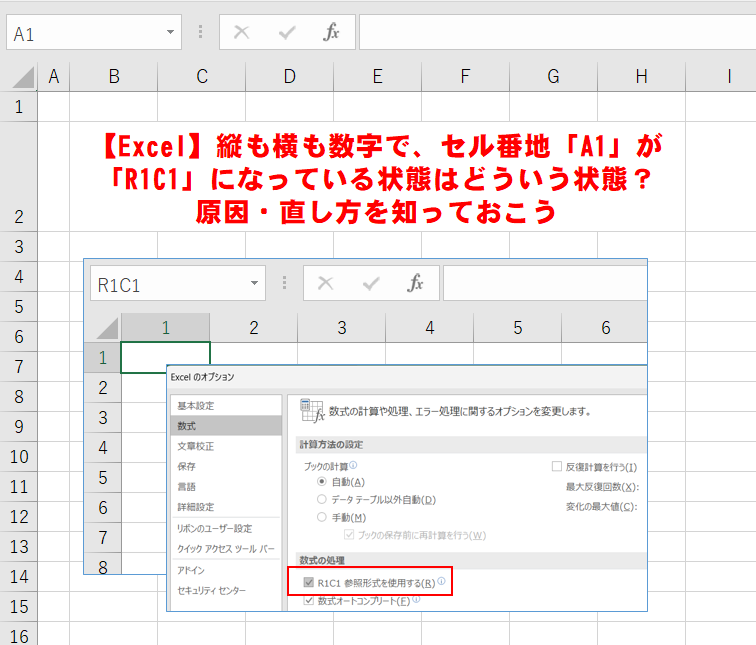Click the fx icon beside the R1C1 name box
Viewport: 756px width, 645px height.
click(415, 283)
